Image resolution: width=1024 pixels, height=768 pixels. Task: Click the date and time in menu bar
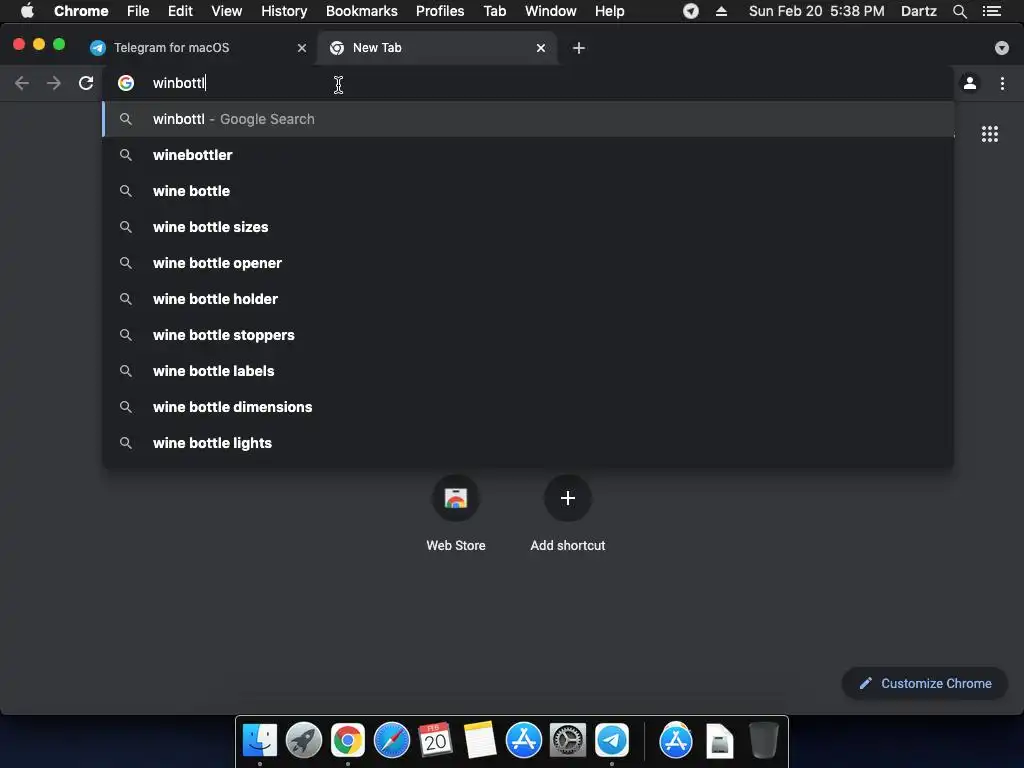click(816, 11)
